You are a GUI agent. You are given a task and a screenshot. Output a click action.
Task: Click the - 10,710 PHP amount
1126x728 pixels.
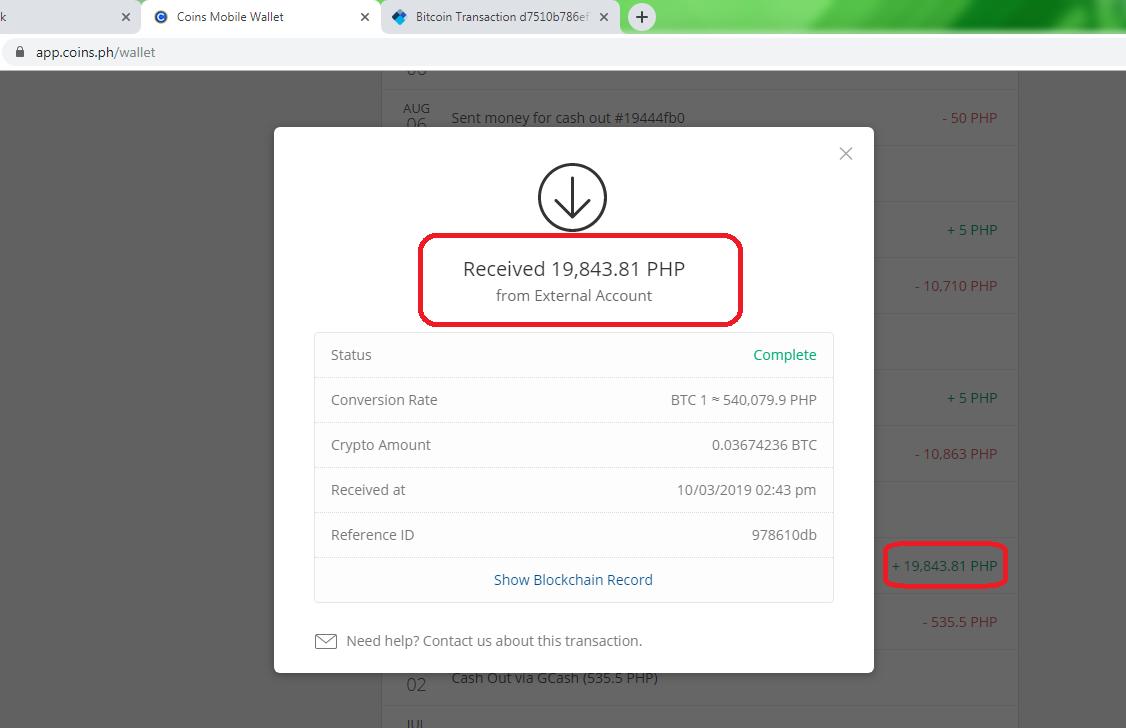click(956, 286)
